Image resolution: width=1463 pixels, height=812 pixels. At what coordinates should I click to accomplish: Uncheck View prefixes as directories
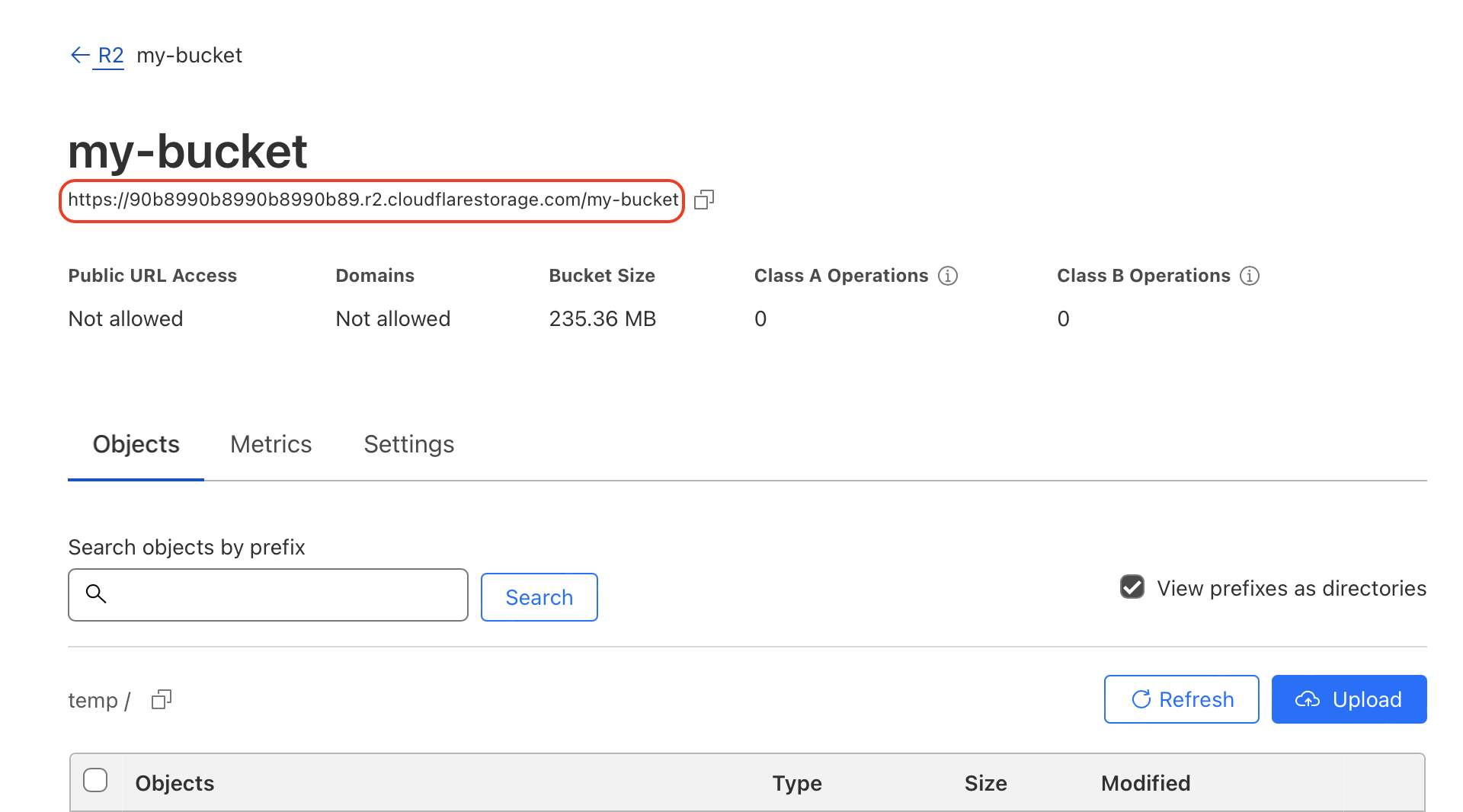[1132, 587]
